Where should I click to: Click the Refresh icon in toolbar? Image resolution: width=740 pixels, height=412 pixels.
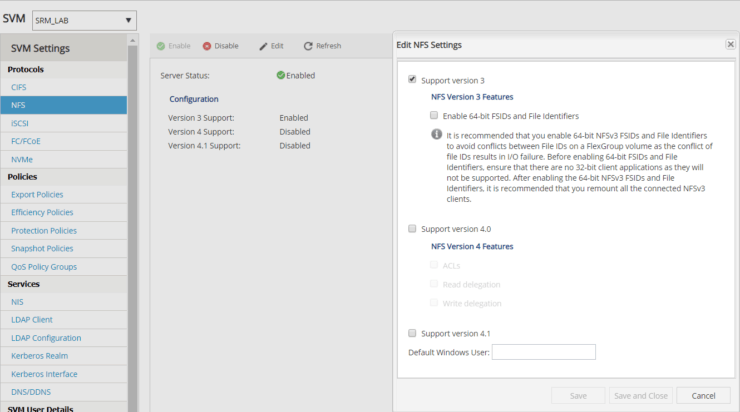(308, 46)
